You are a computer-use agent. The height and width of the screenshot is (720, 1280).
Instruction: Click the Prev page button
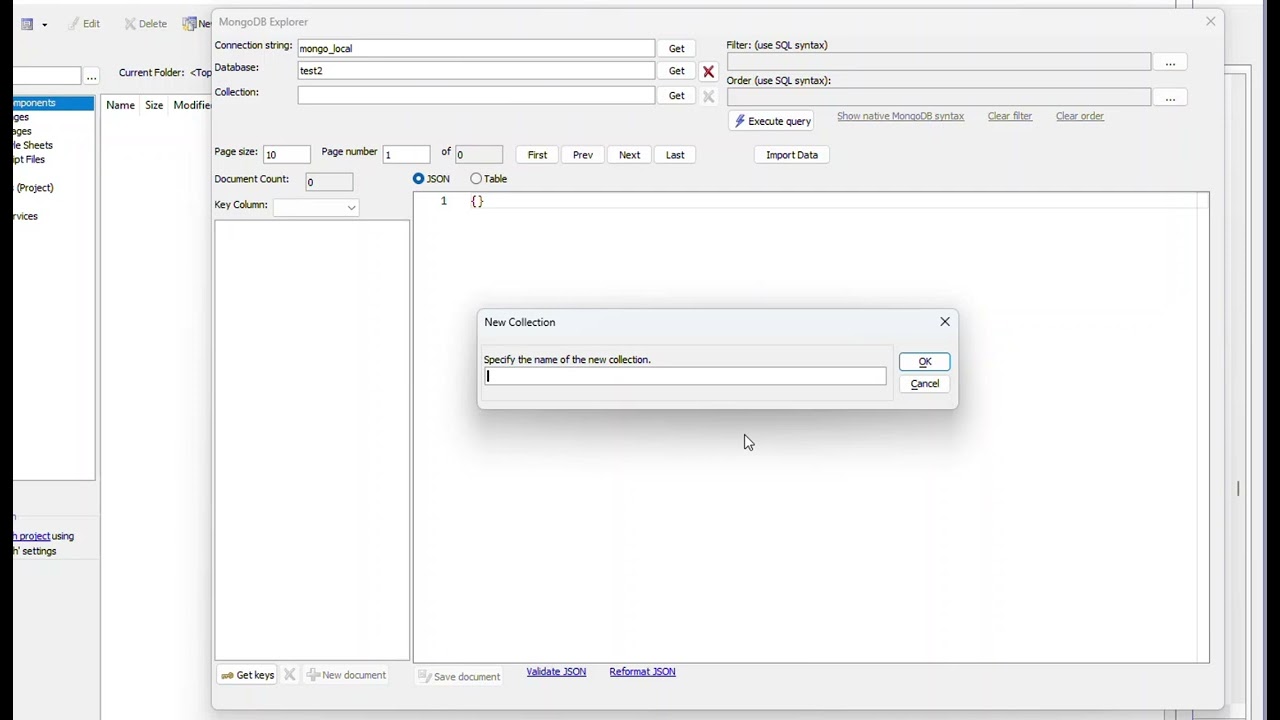583,155
